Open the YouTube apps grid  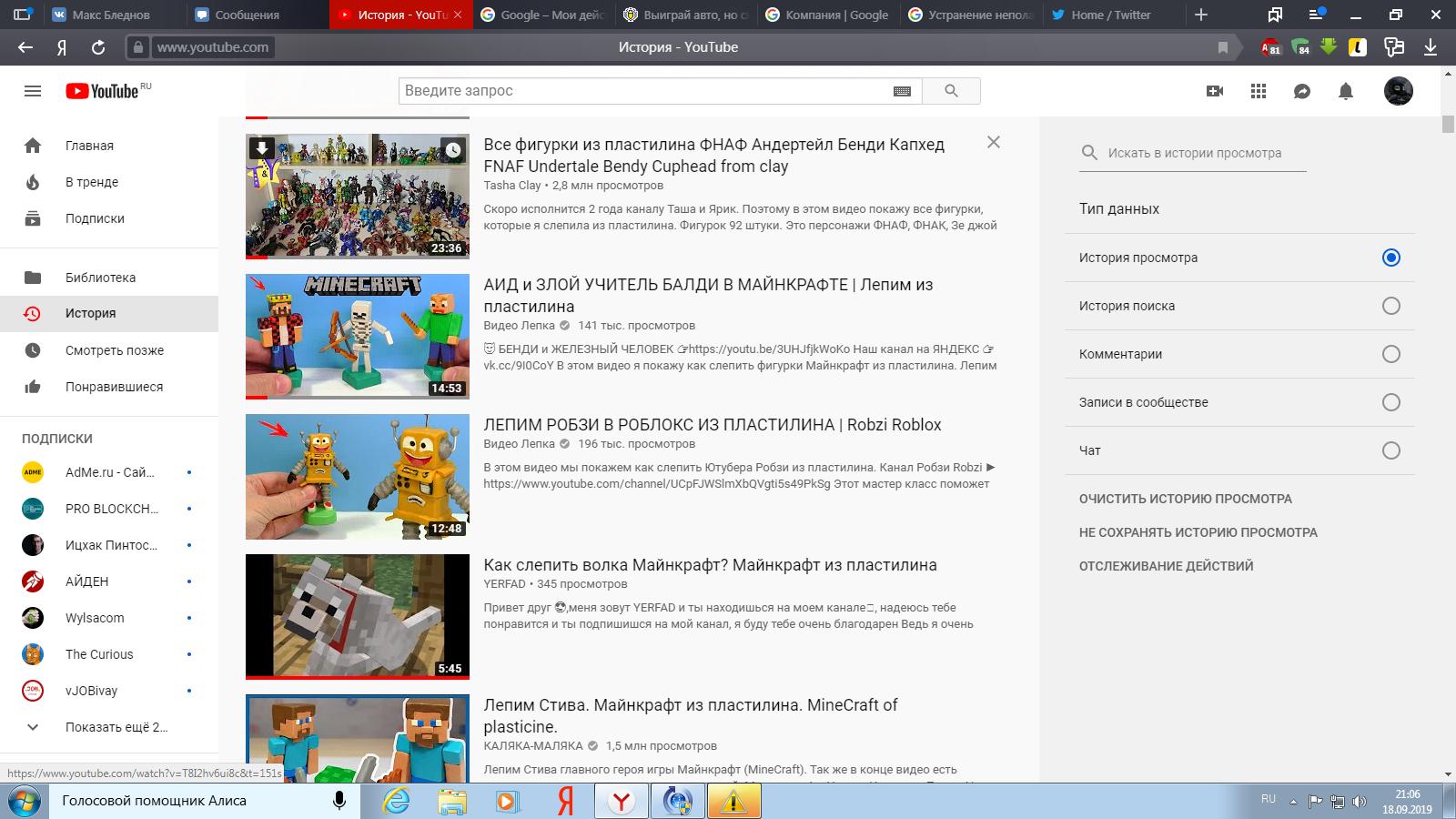1259,91
